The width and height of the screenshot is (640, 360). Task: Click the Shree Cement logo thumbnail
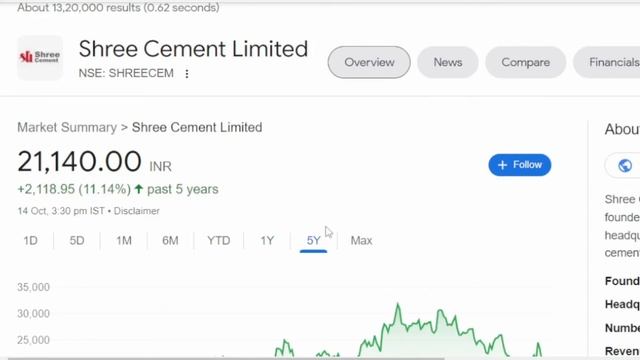(40, 58)
